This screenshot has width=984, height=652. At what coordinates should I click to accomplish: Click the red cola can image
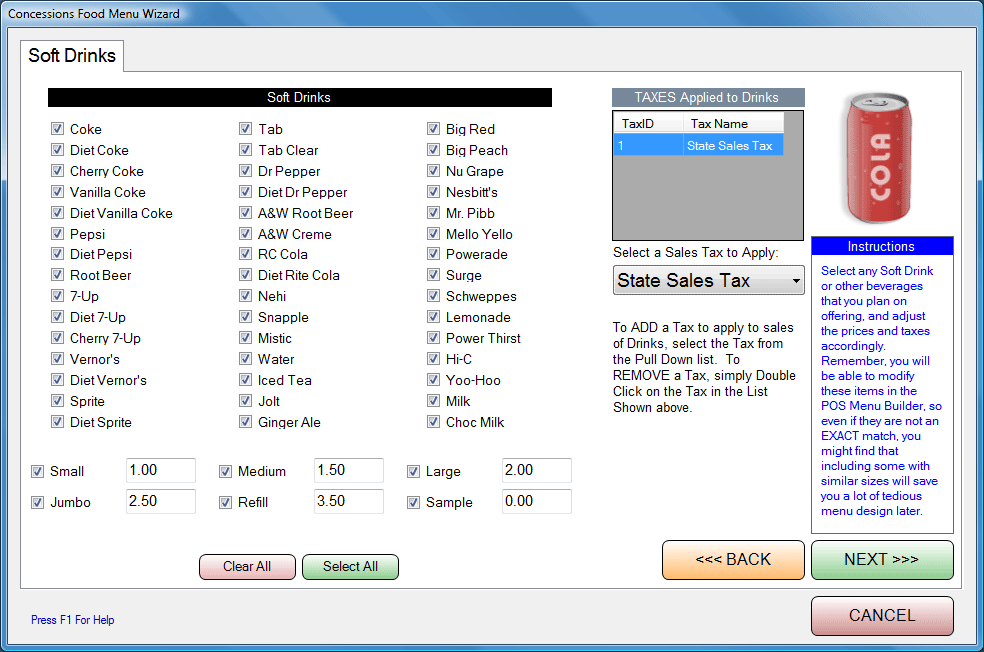[879, 158]
